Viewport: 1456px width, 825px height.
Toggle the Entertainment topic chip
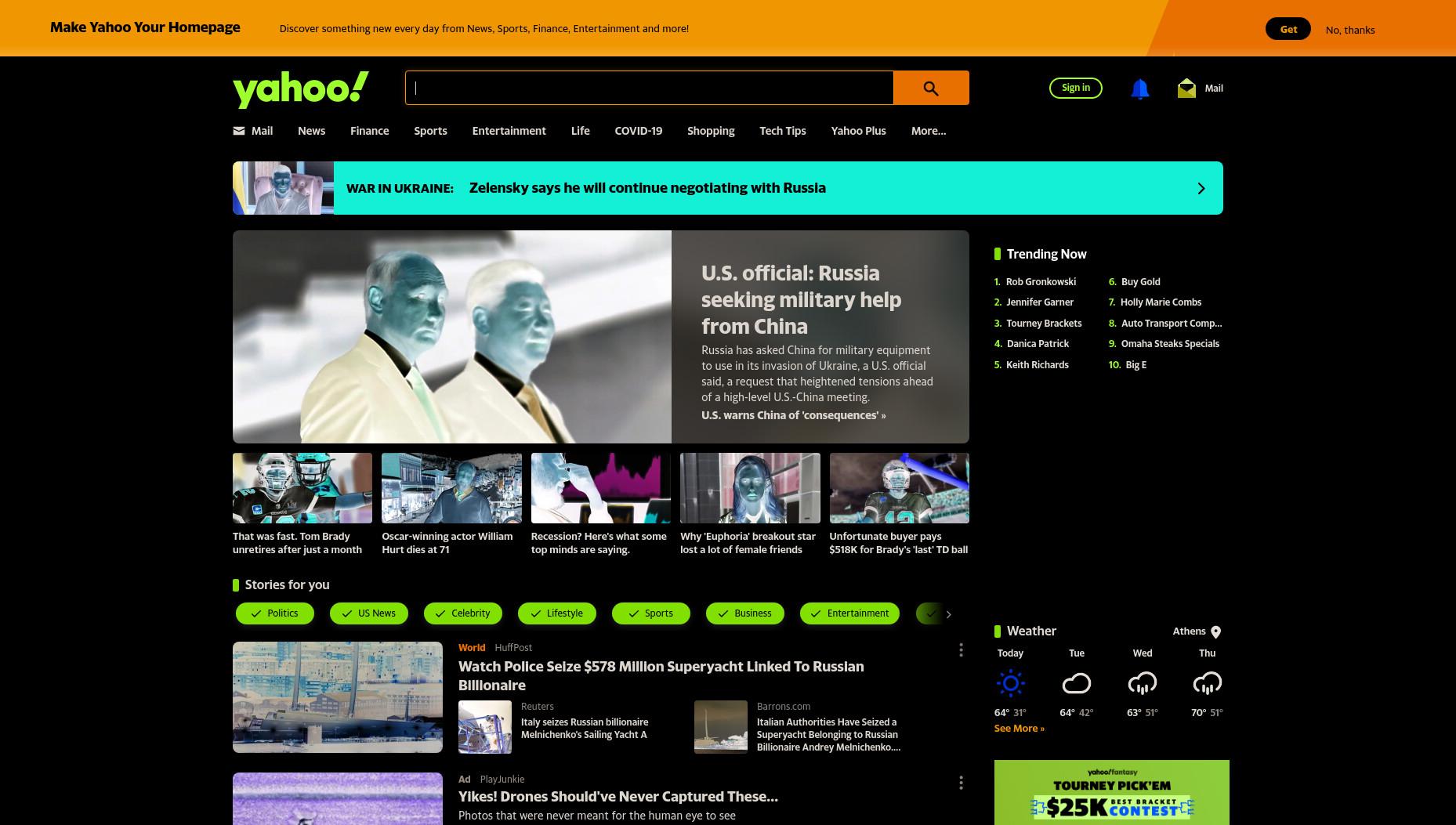click(x=849, y=613)
